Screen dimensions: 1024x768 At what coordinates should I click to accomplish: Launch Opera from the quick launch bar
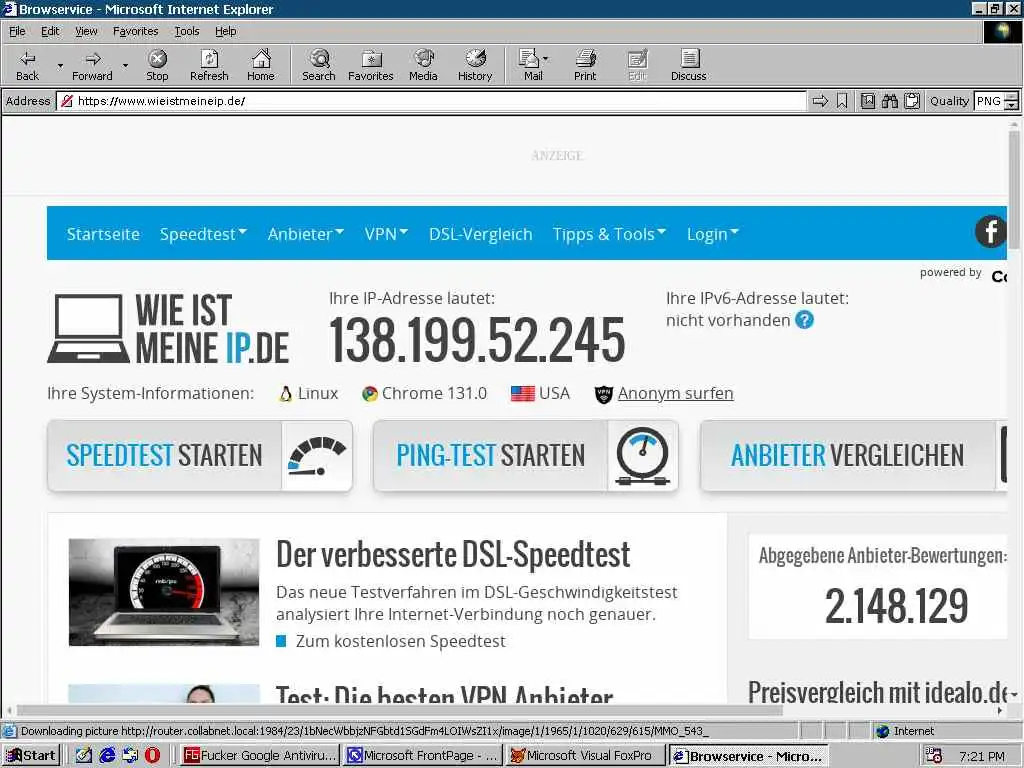tap(152, 755)
